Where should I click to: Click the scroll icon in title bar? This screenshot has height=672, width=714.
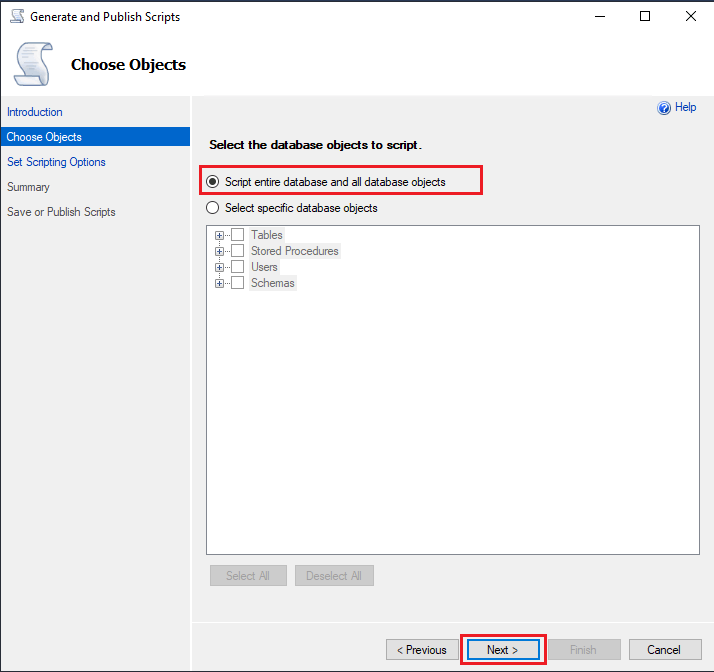(17, 16)
